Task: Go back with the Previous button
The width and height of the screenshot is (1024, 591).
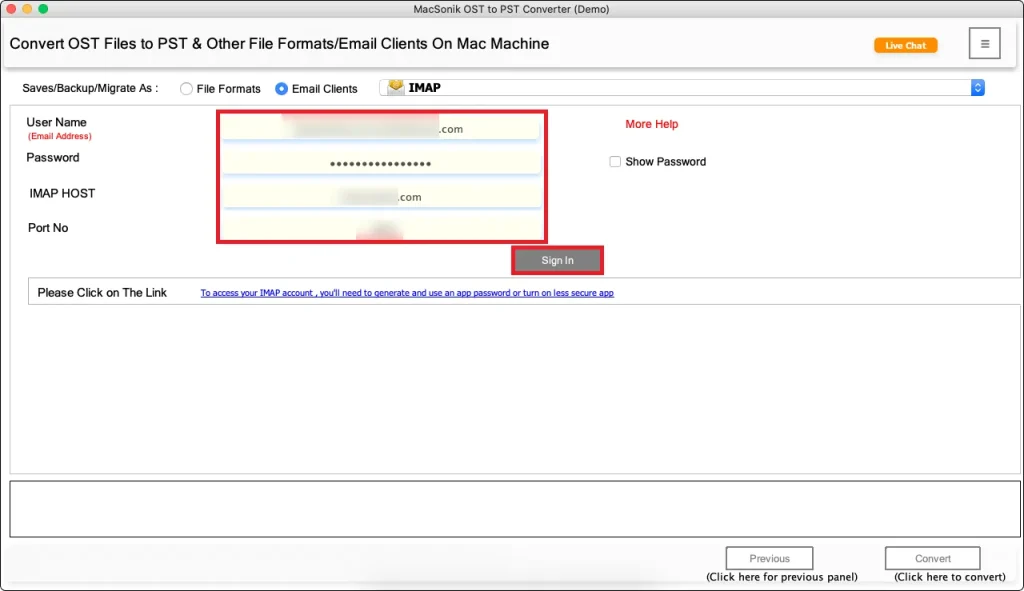Action: point(769,559)
